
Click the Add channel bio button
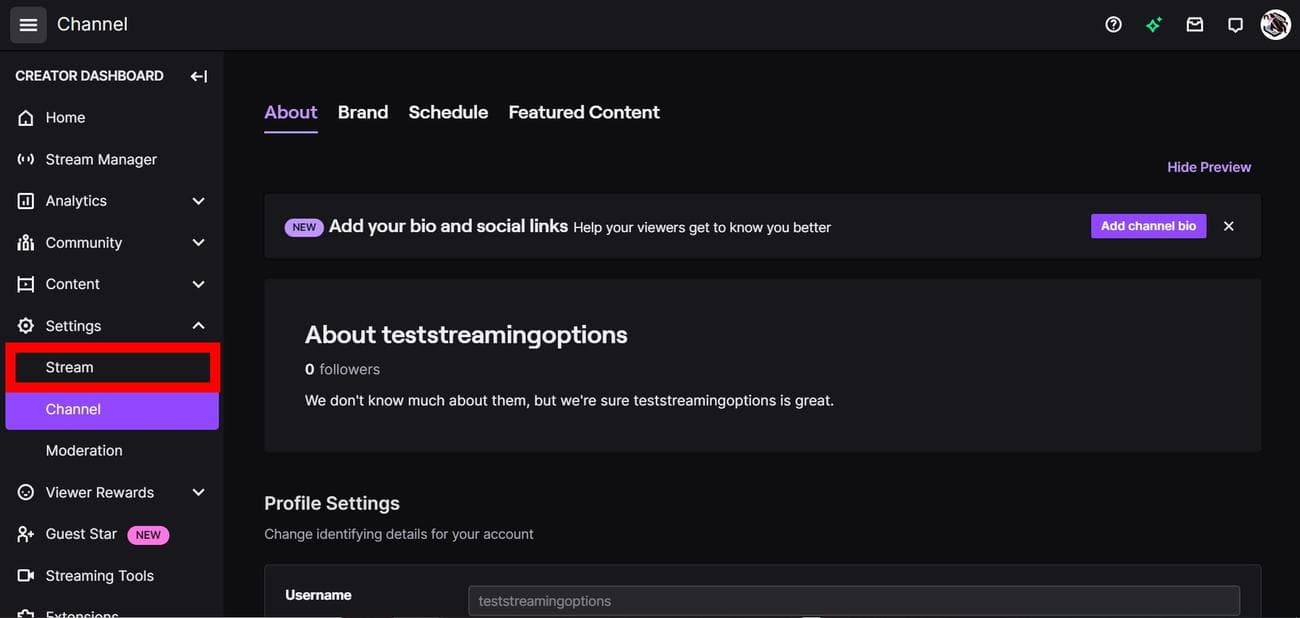1148,226
